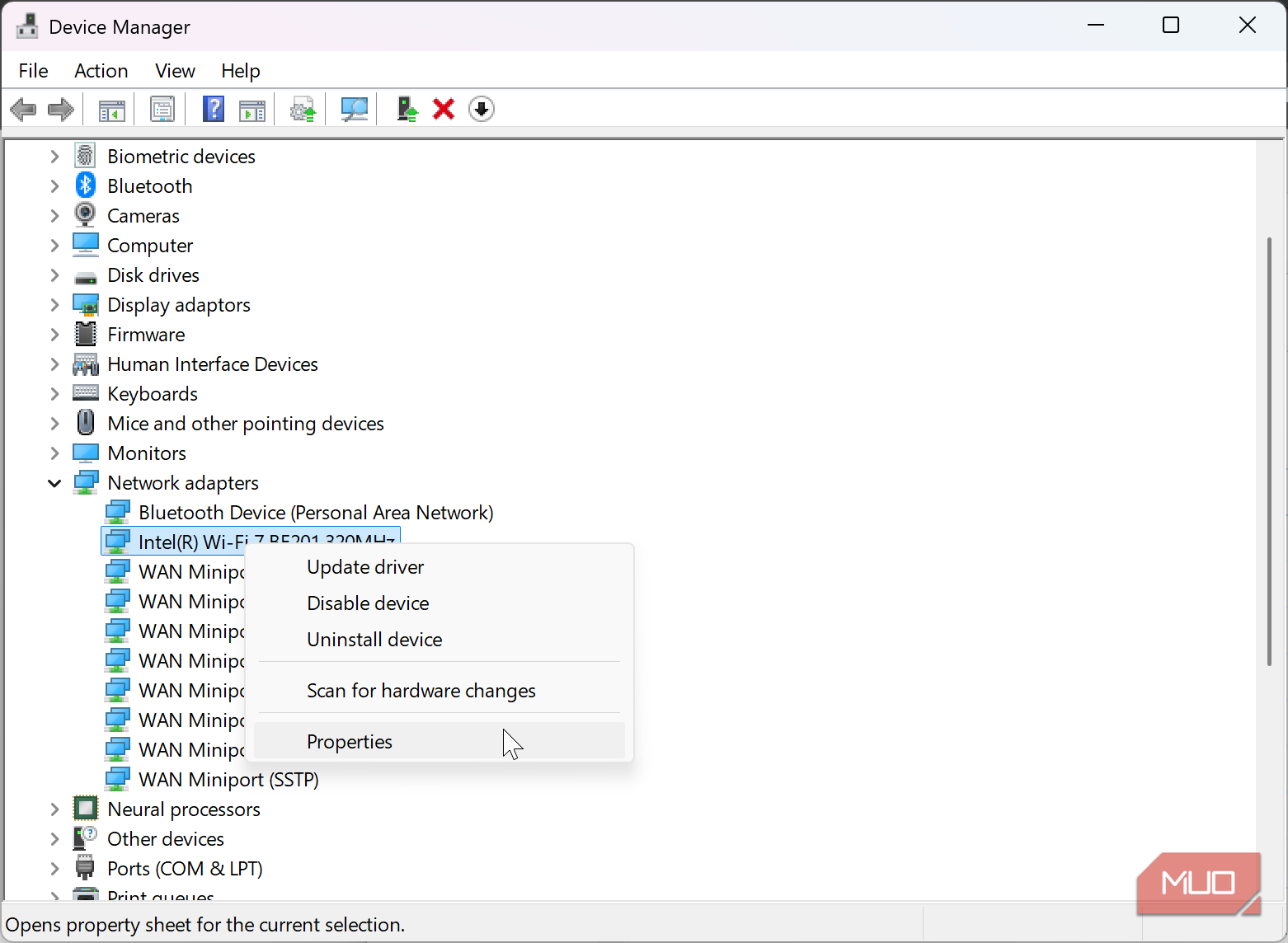Expand the Neural processors category
The width and height of the screenshot is (1288, 943).
pos(54,809)
